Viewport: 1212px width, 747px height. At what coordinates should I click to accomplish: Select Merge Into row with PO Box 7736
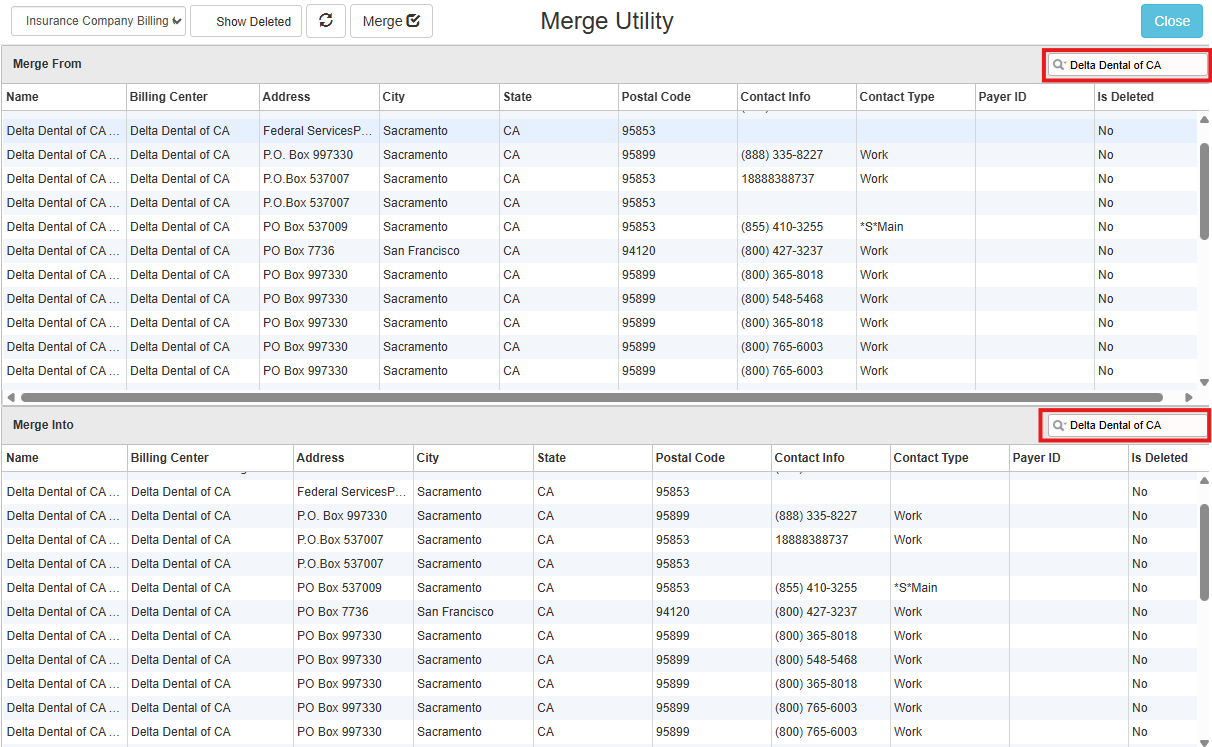coord(599,612)
